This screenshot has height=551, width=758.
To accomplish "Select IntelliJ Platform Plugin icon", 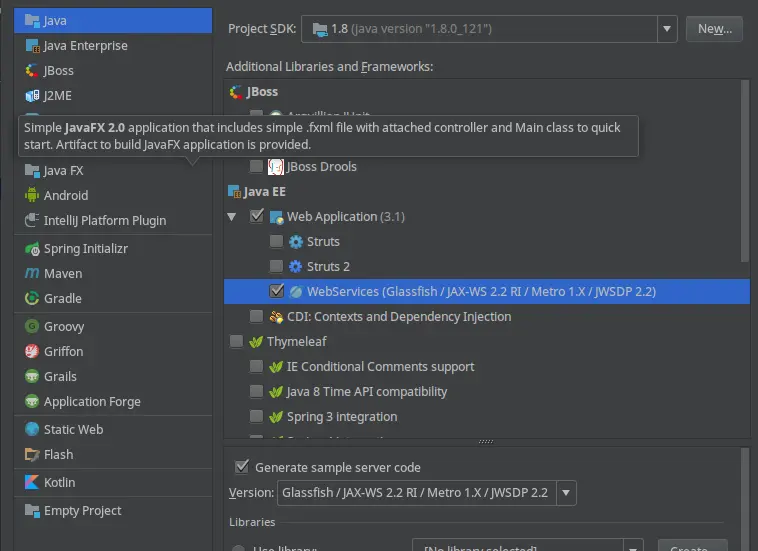I will click(x=32, y=220).
